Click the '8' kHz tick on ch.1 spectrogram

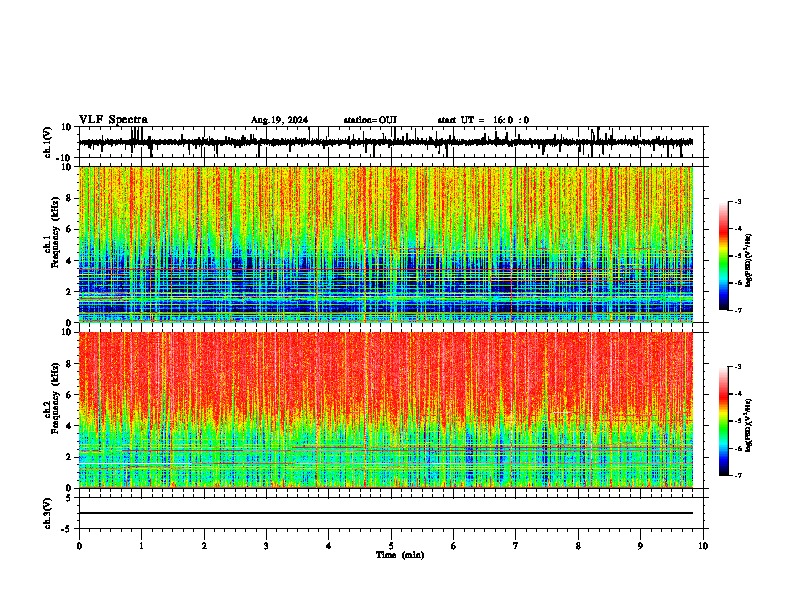pyautogui.click(x=70, y=198)
